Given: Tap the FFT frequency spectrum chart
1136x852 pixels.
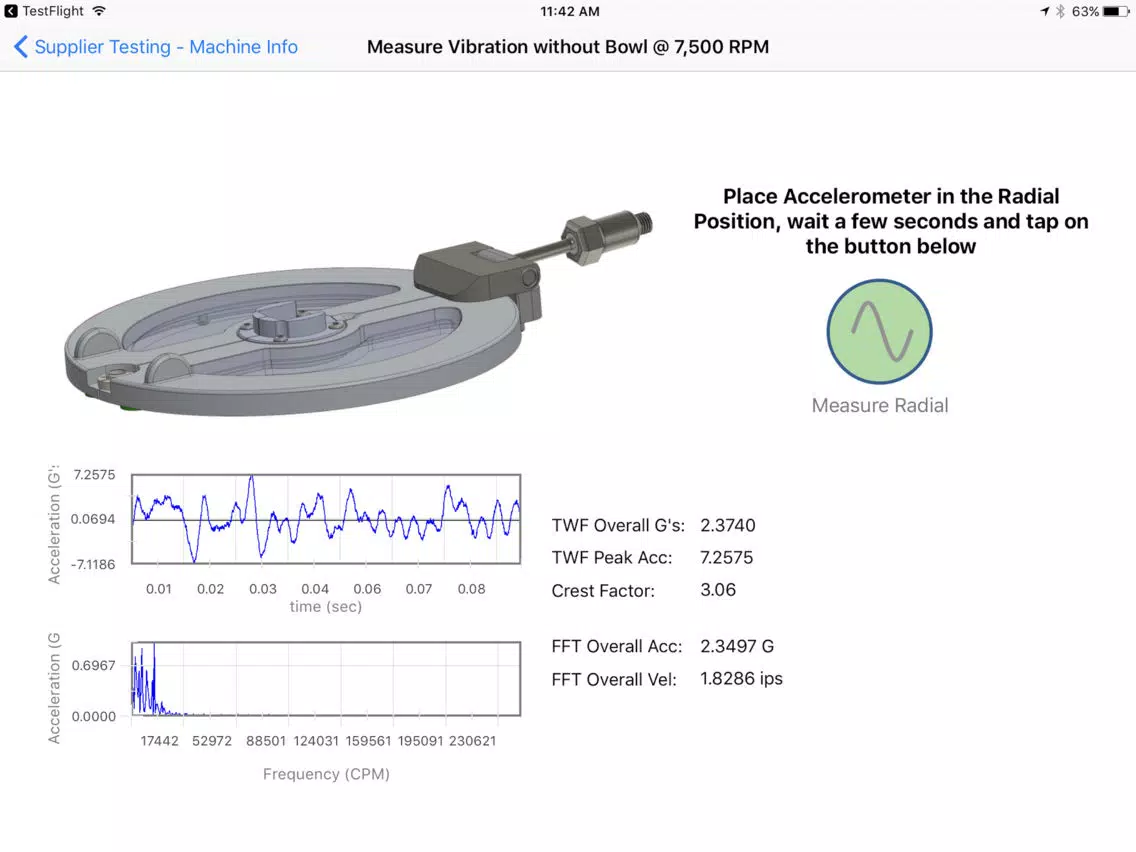Looking at the screenshot, I should click(326, 679).
